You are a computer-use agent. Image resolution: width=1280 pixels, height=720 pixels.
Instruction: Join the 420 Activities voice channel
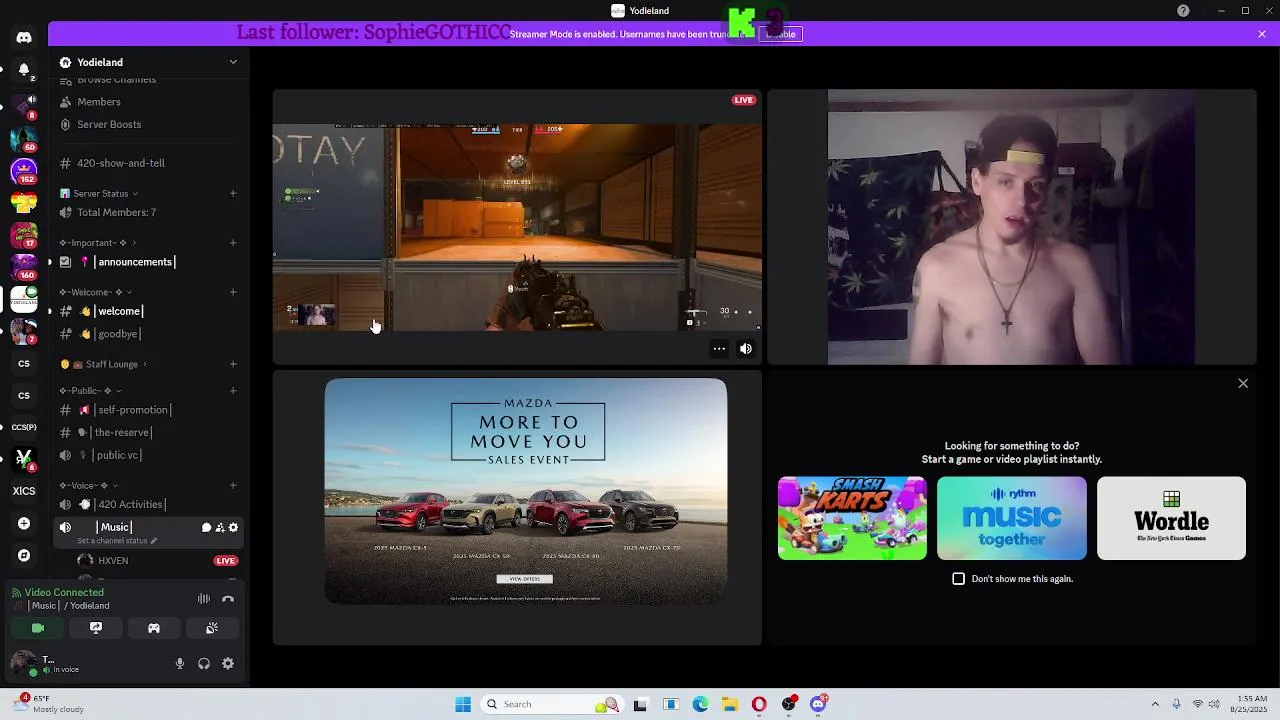coord(148,505)
